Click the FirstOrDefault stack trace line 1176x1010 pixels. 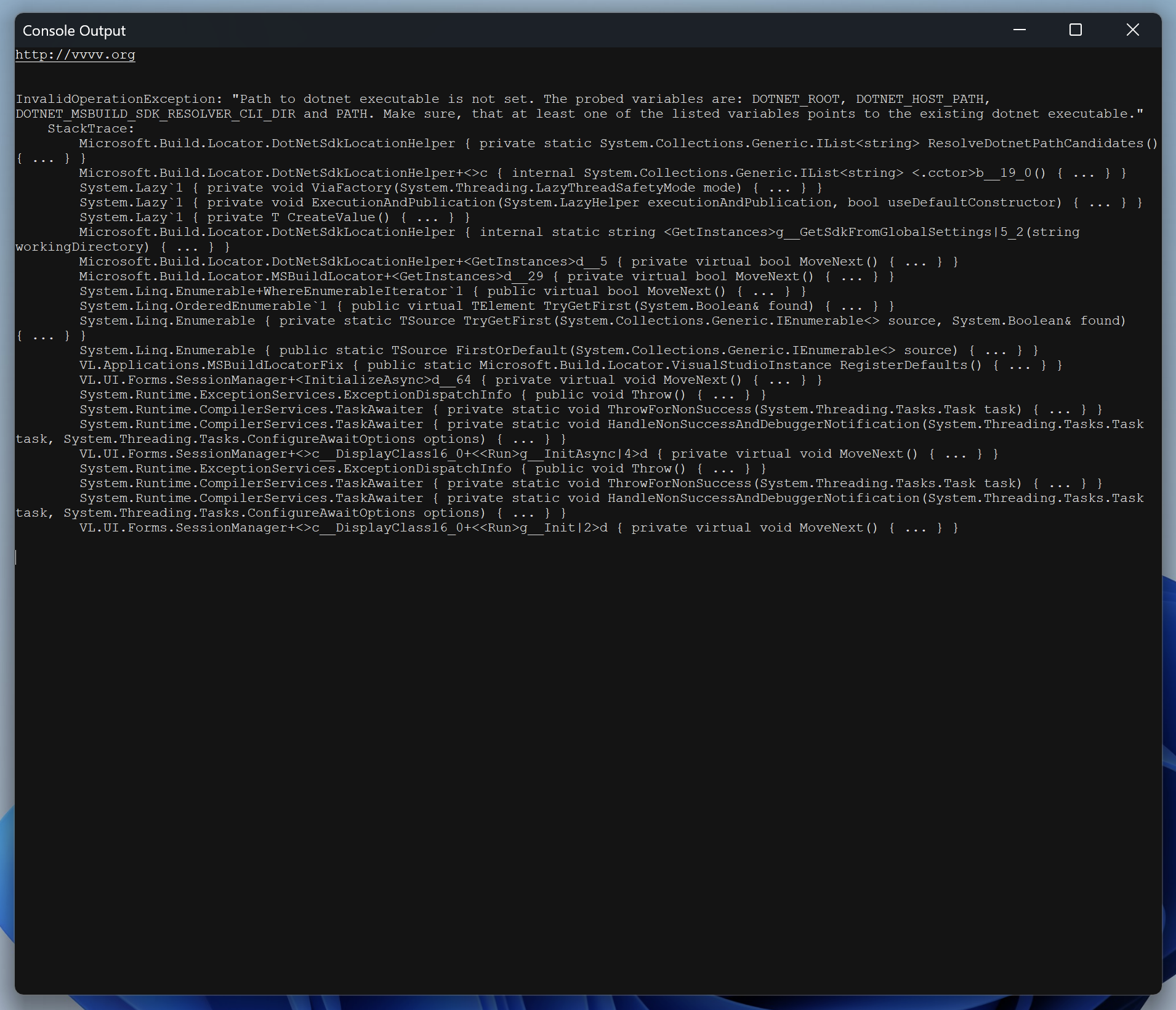click(511, 350)
